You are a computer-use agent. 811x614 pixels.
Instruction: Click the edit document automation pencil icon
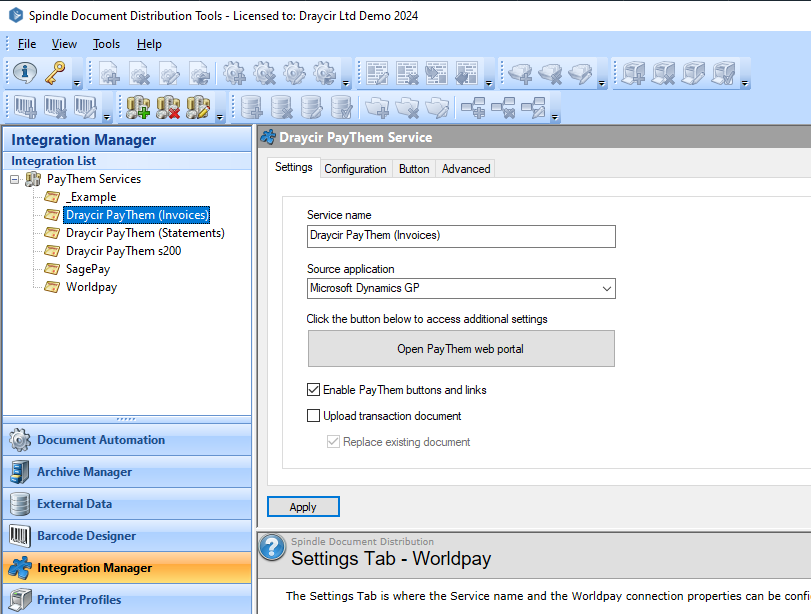point(169,73)
